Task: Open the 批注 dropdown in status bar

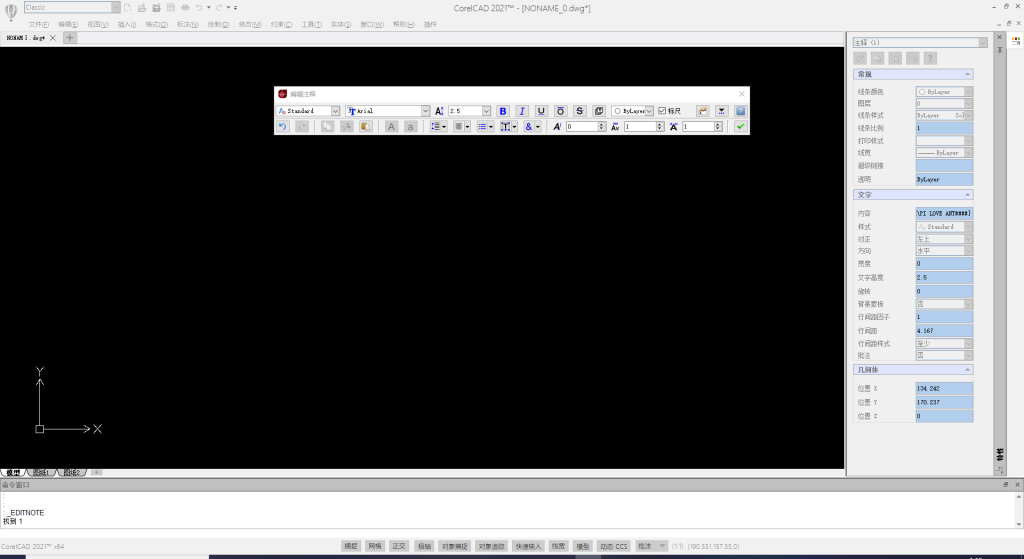Action: click(651, 546)
